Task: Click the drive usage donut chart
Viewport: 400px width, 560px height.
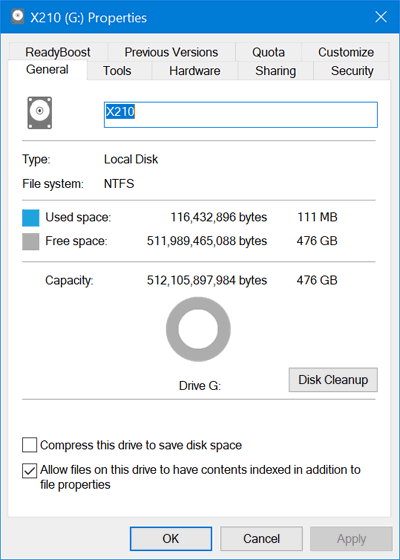Action: 198,329
